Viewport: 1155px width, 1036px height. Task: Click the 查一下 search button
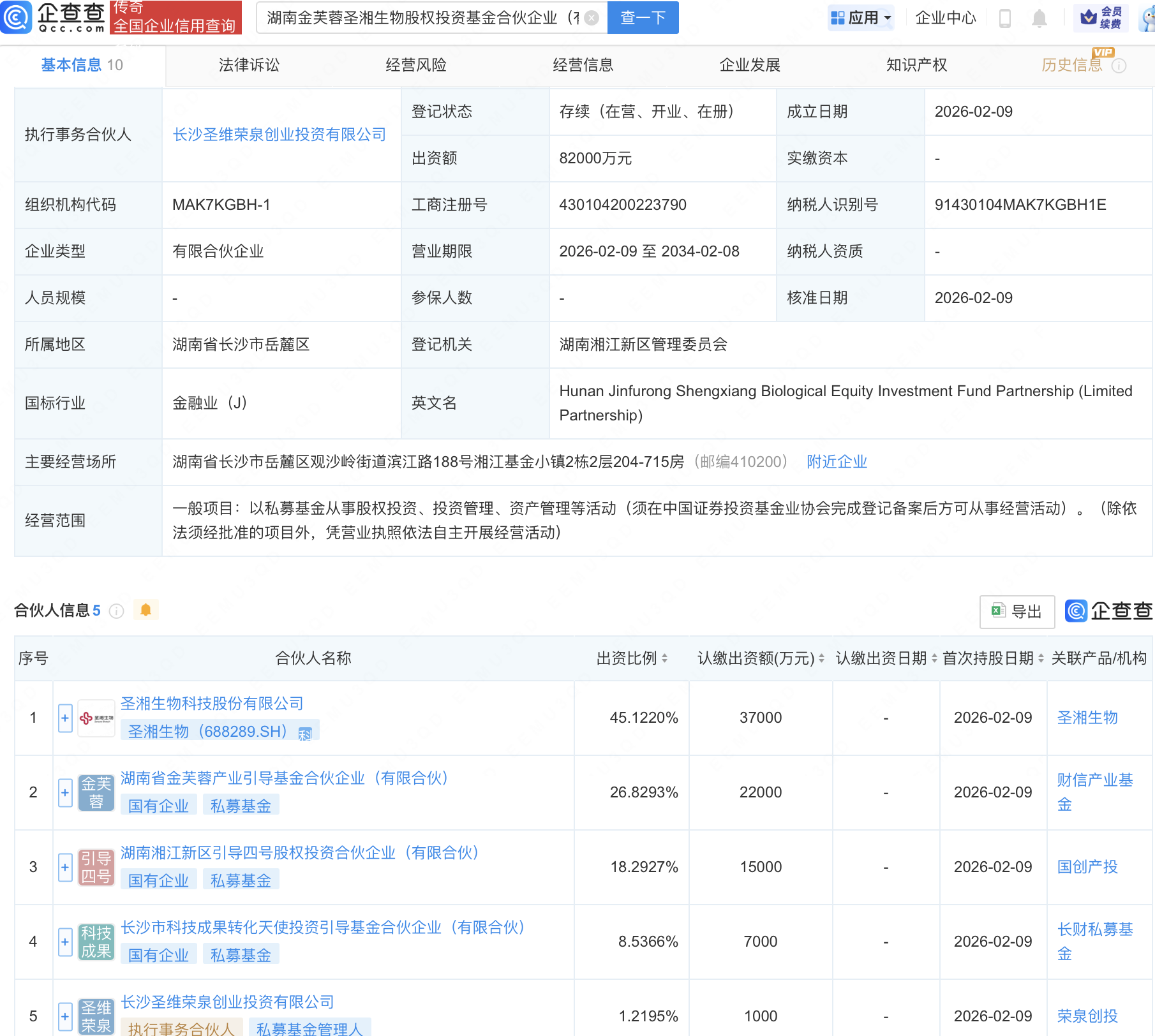click(643, 18)
